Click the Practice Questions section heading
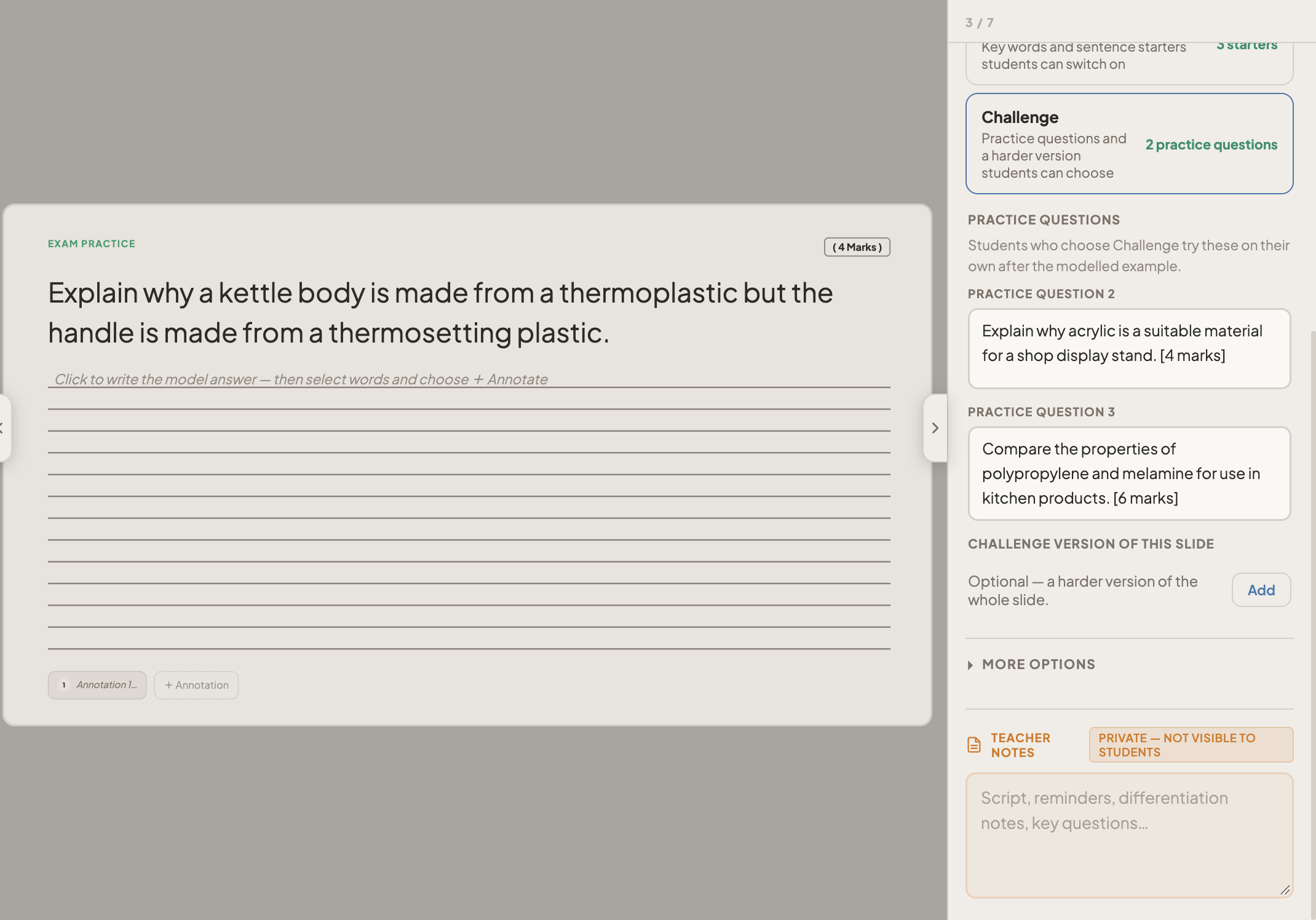The width and height of the screenshot is (1316, 920). click(1044, 220)
